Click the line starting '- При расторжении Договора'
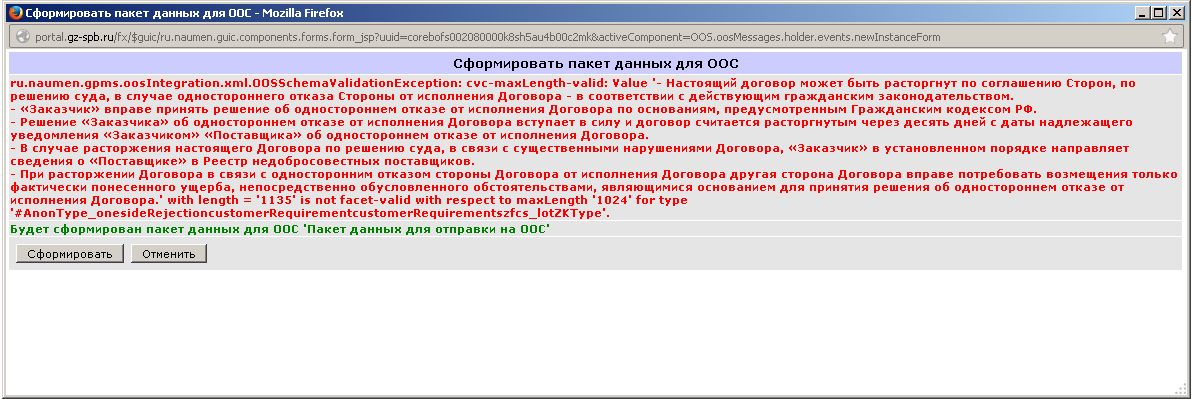This screenshot has width=1192, height=399. (594, 174)
